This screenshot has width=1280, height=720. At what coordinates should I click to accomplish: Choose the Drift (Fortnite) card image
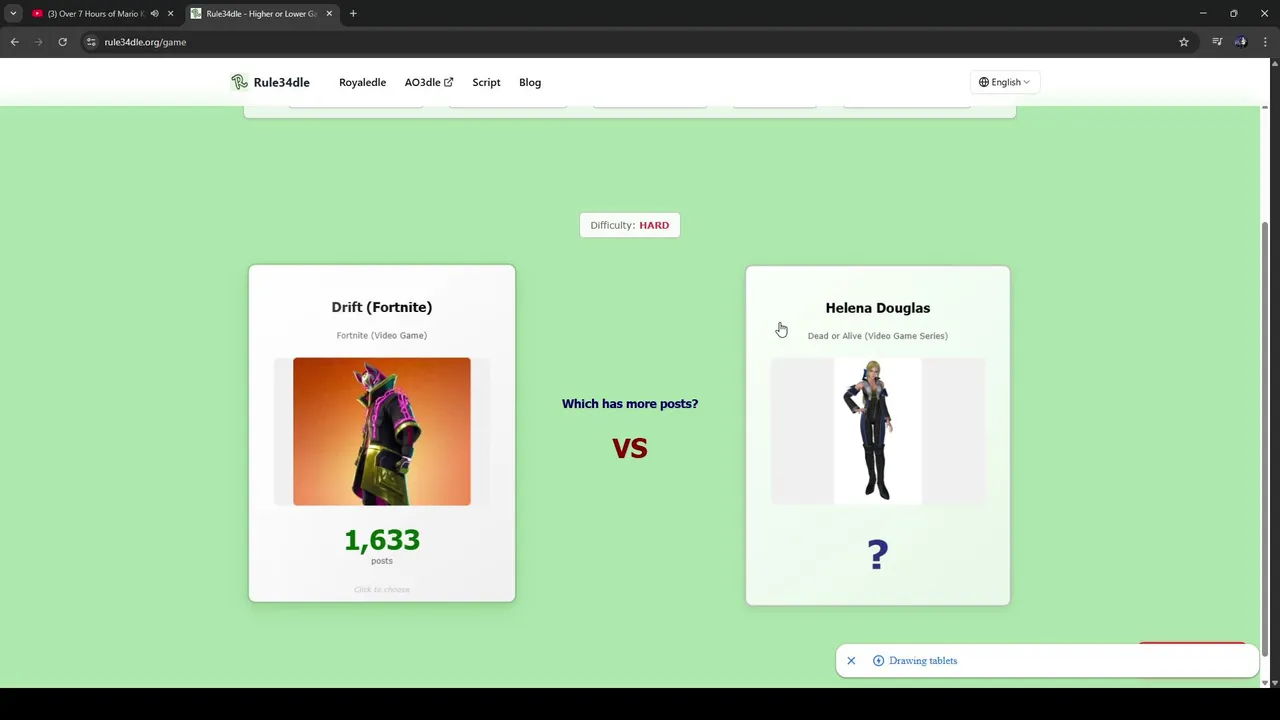pyautogui.click(x=382, y=431)
